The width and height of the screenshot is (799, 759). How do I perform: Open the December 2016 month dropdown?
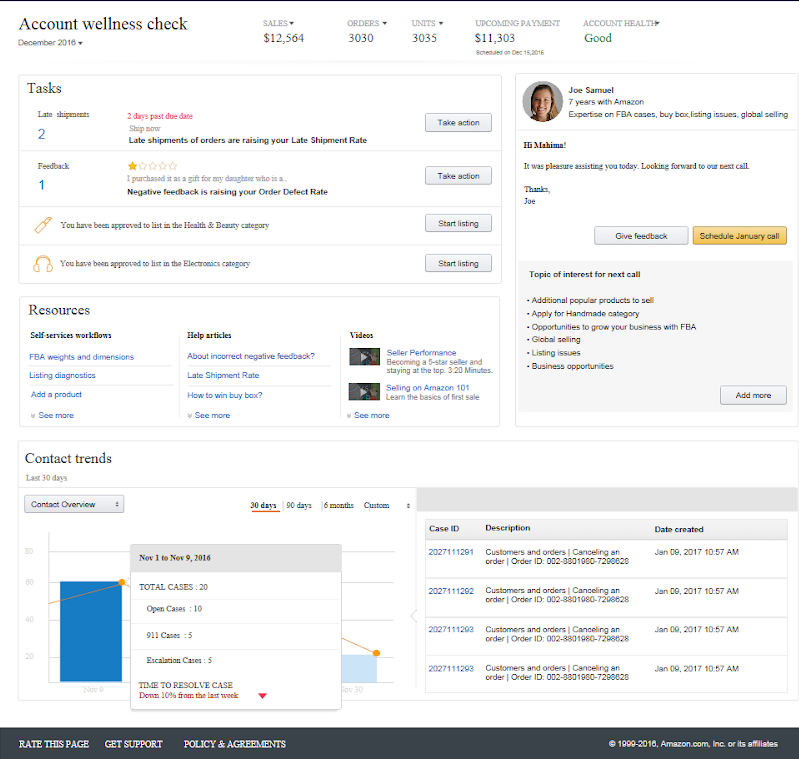point(50,43)
